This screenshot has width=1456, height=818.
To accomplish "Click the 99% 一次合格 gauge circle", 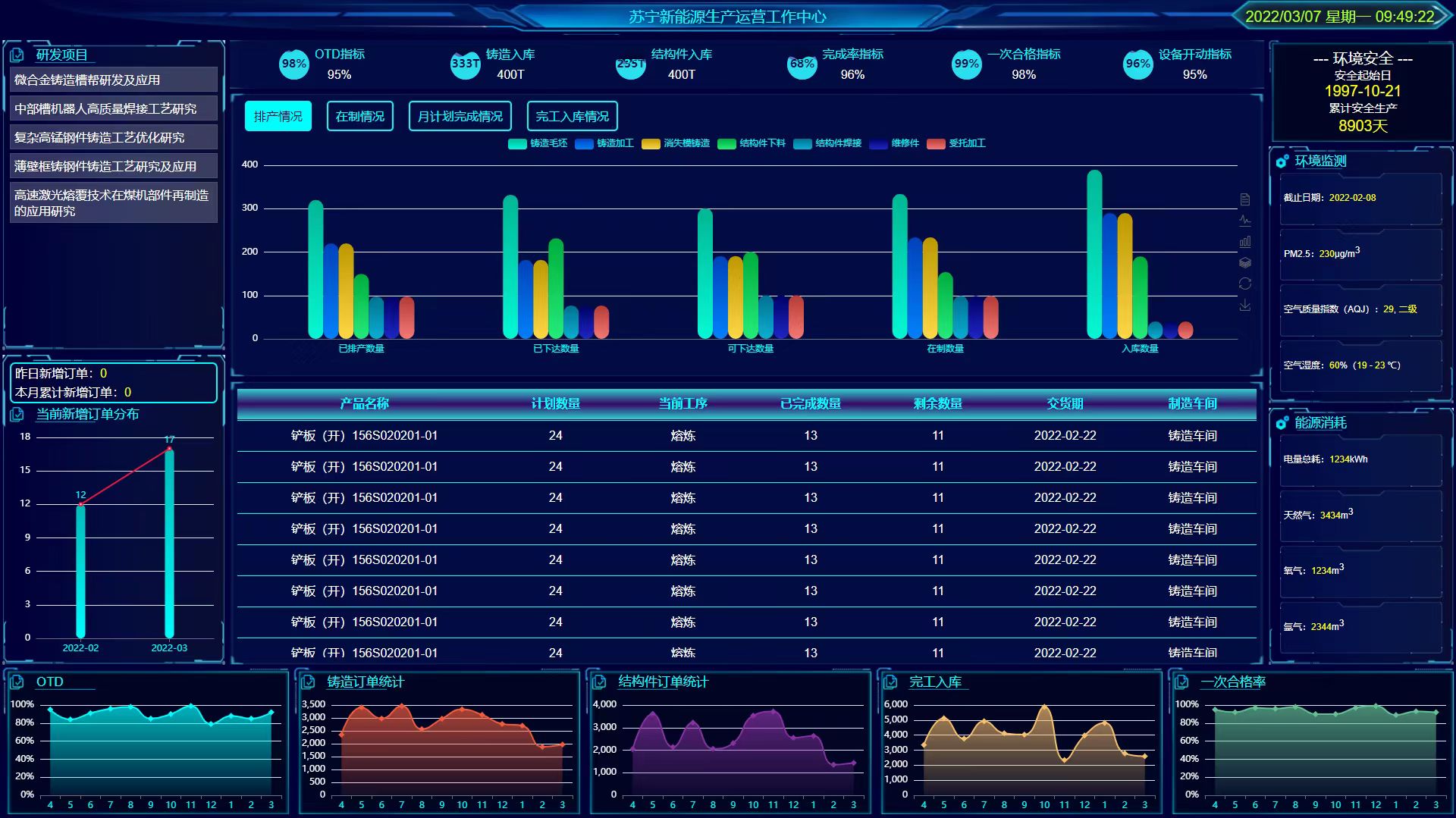I will click(x=967, y=64).
